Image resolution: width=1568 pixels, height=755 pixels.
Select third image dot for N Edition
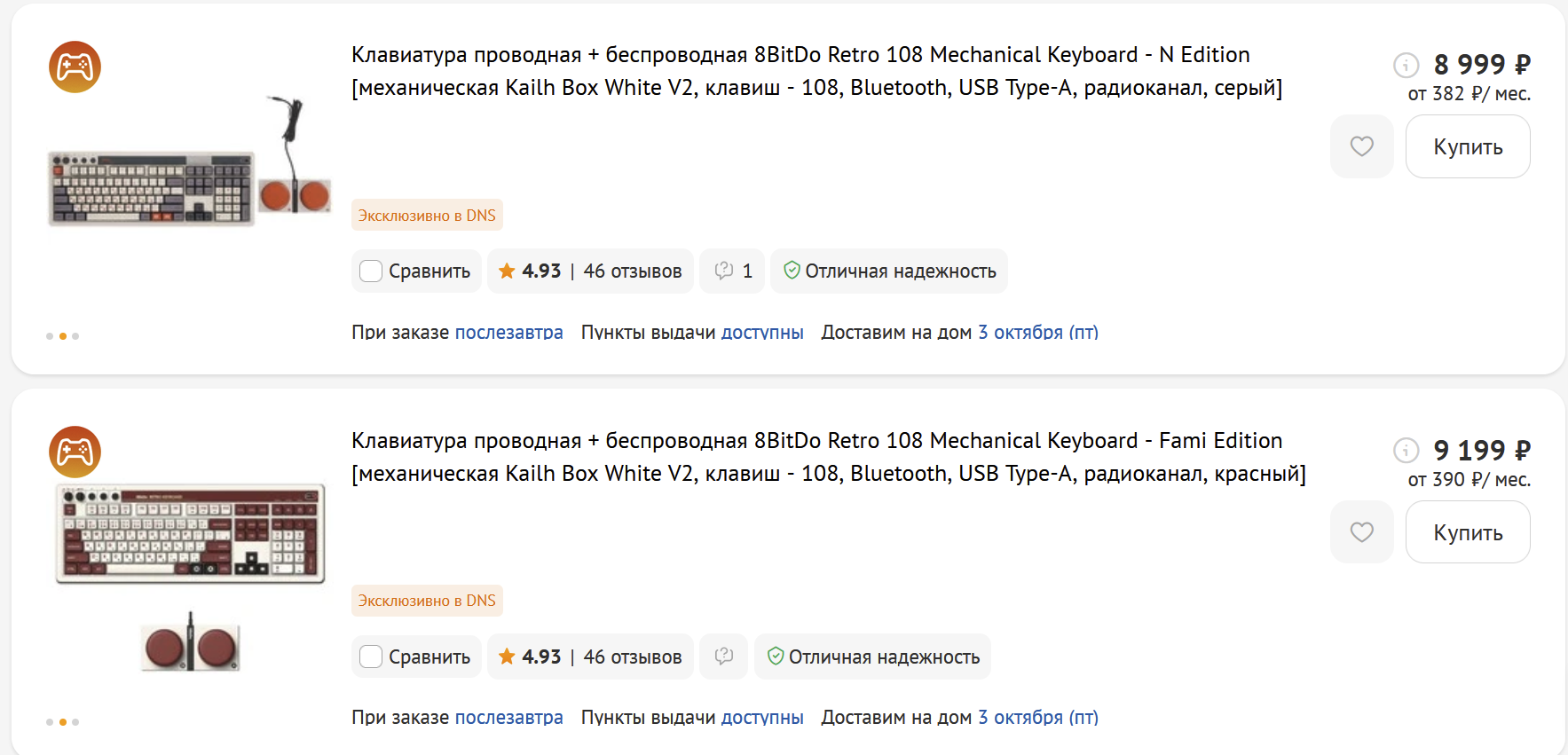75,336
